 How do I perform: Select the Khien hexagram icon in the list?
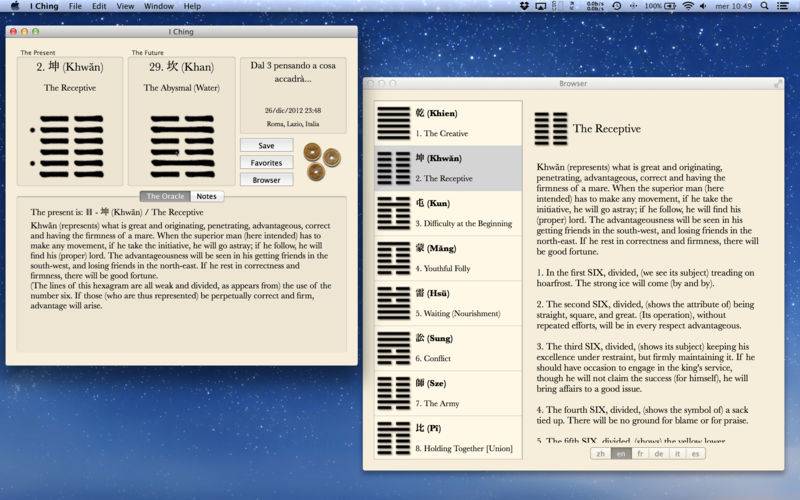[x=393, y=123]
